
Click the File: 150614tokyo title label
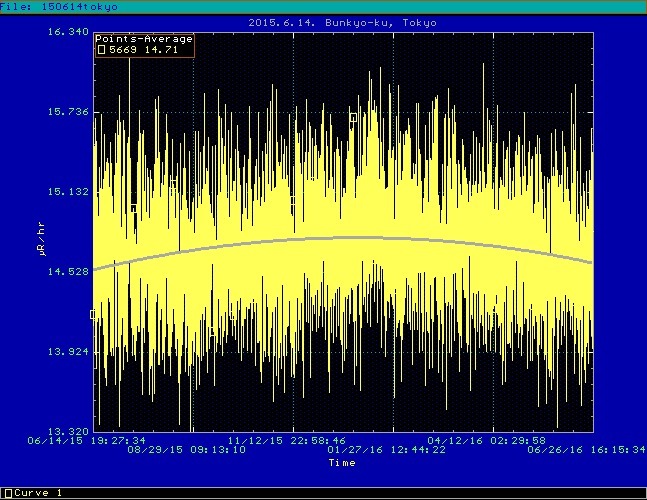click(x=59, y=7)
